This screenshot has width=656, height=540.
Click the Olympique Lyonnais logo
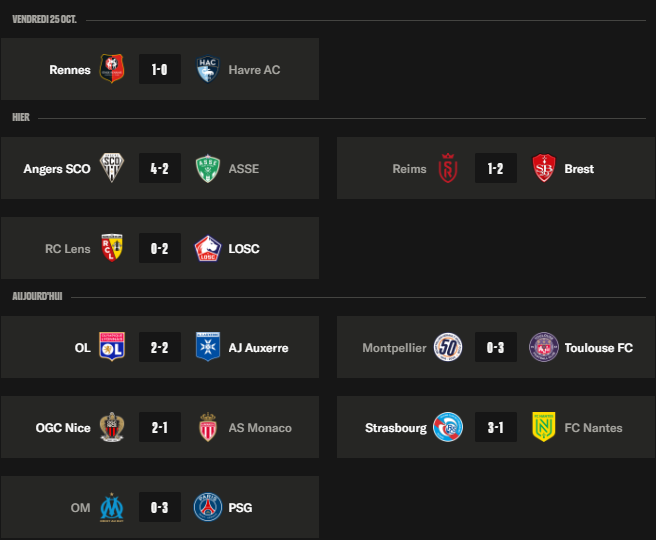pyautogui.click(x=112, y=347)
